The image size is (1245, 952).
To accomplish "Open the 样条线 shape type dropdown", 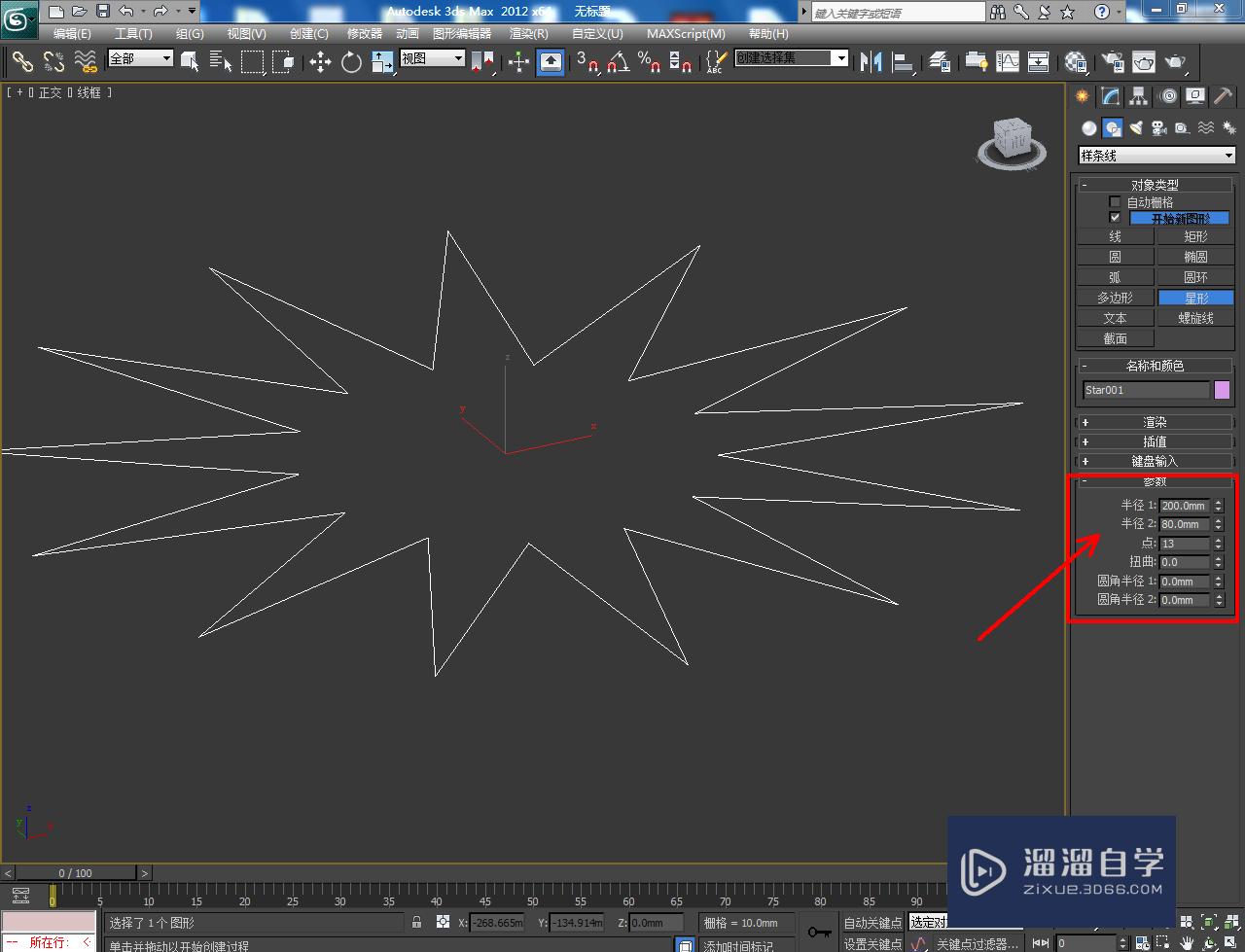I will click(x=1156, y=156).
